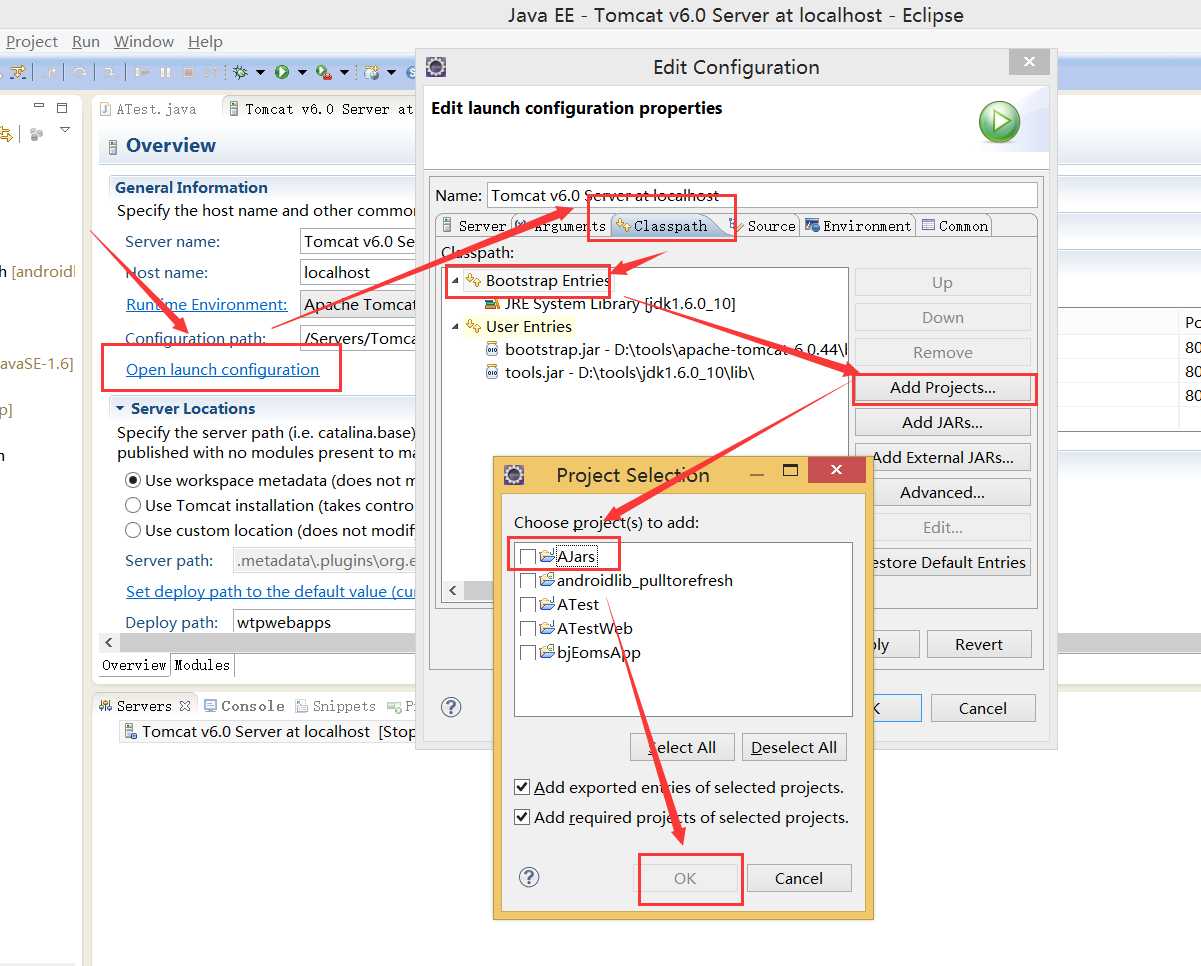Viewport: 1201px width, 966px height.
Task: Click the Add External JARs... button
Action: pos(943,457)
